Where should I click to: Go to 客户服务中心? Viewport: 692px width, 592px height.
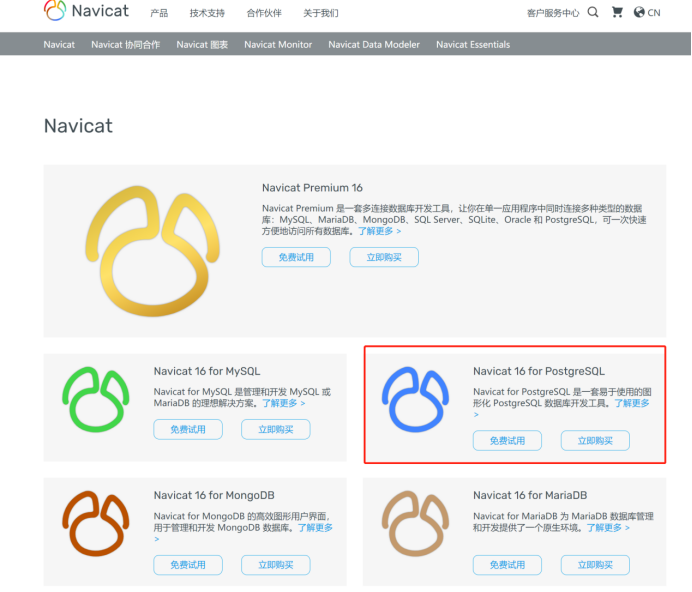pos(553,13)
